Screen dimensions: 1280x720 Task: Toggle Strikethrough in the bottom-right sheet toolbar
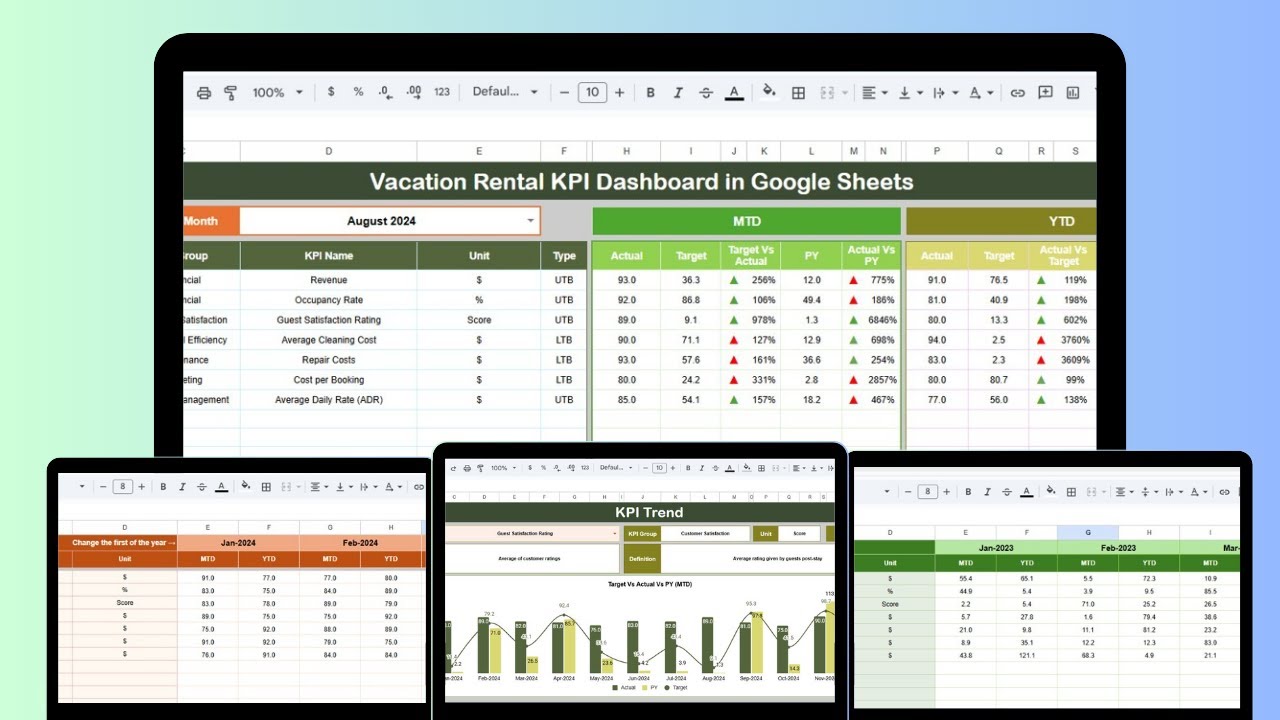pos(1007,492)
